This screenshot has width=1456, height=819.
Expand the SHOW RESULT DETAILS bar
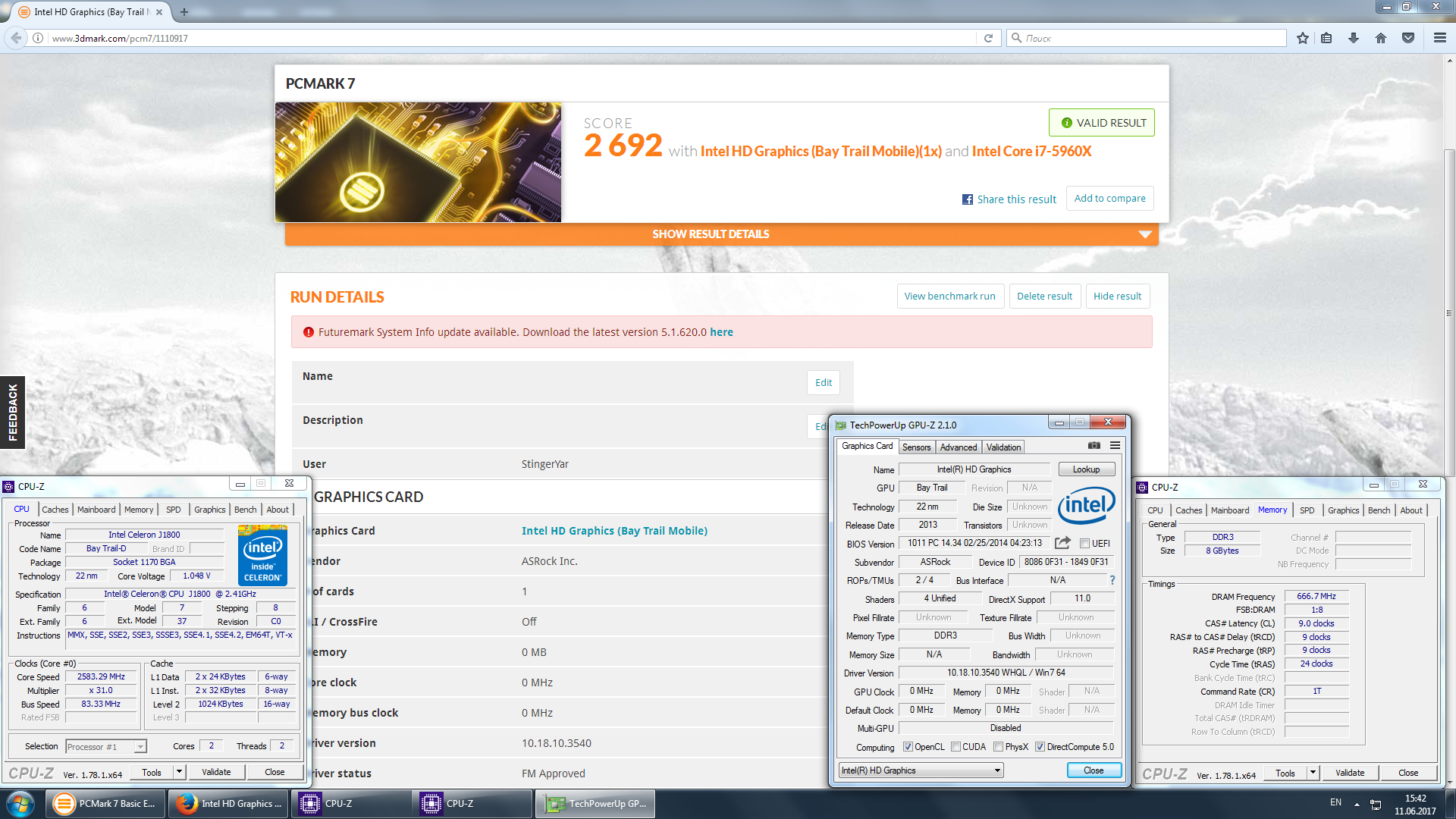pyautogui.click(x=721, y=234)
